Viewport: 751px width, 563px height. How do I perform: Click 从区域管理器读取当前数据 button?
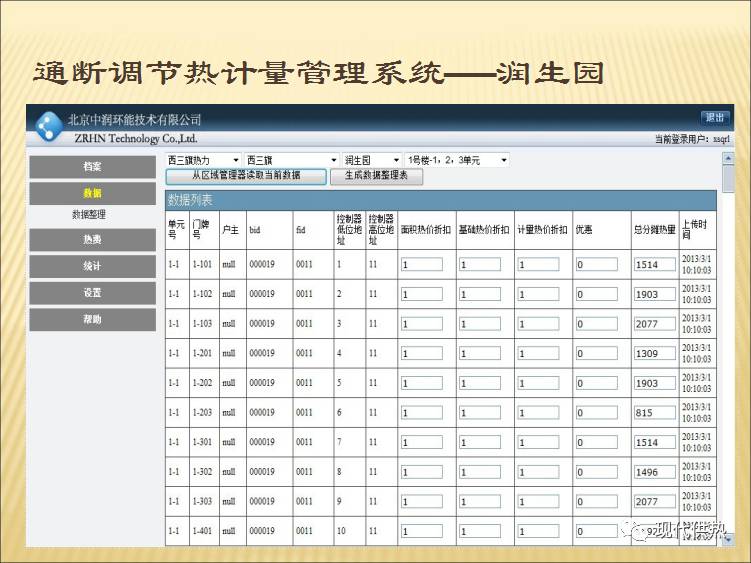click(x=246, y=176)
